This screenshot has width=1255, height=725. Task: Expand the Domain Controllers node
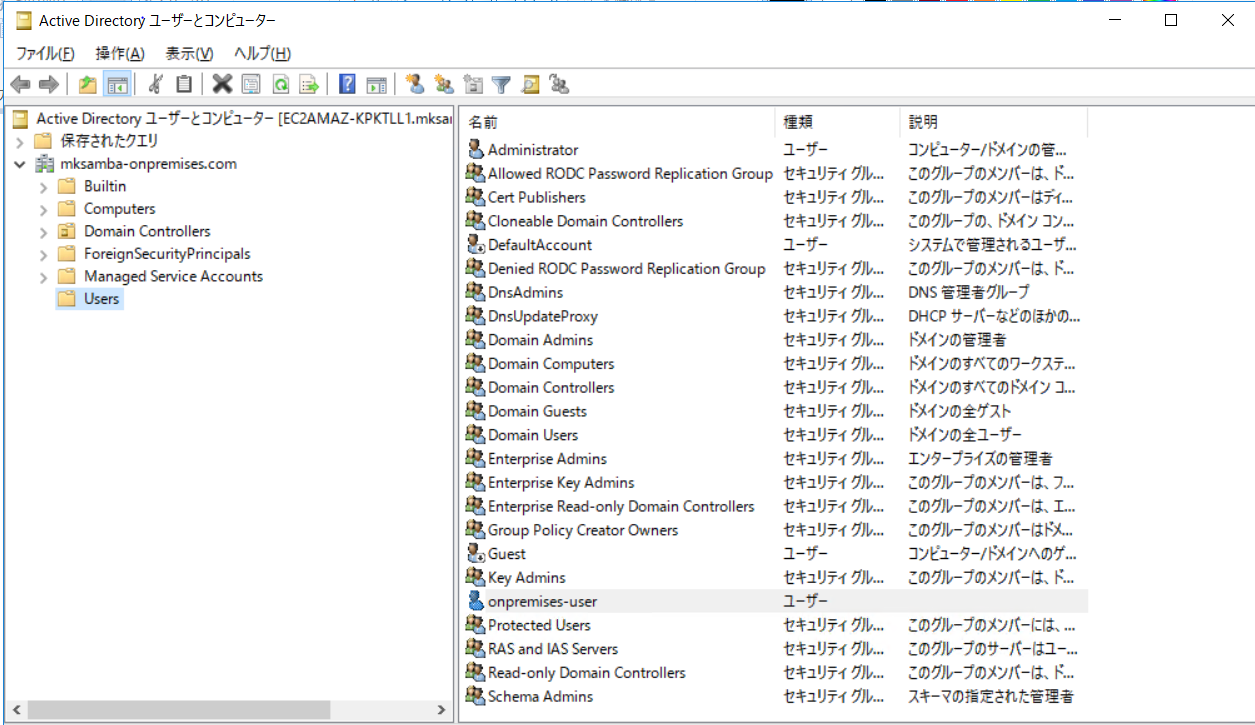pyautogui.click(x=43, y=231)
